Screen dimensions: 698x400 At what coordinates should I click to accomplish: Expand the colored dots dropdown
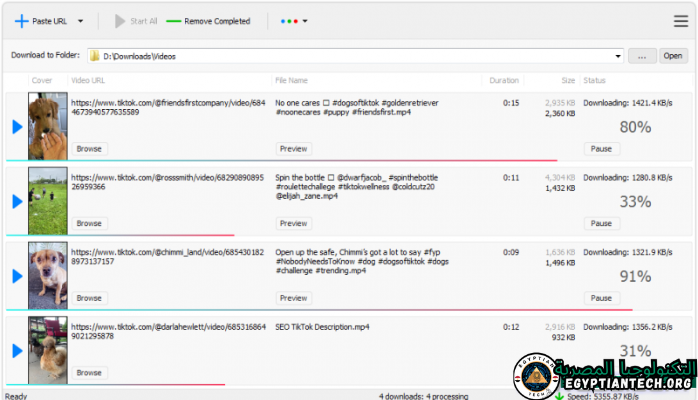294,20
